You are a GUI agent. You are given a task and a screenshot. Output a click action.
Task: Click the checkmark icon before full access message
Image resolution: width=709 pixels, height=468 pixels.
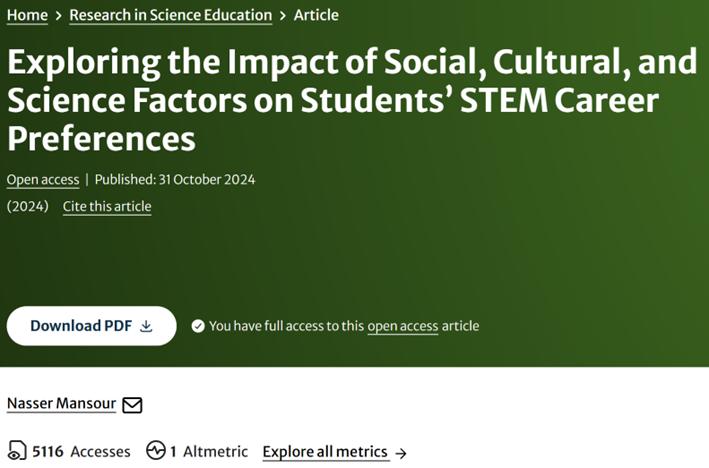(x=198, y=326)
